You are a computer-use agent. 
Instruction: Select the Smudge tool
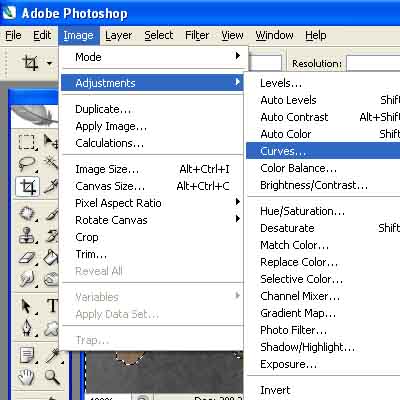pyautogui.click(x=27, y=279)
